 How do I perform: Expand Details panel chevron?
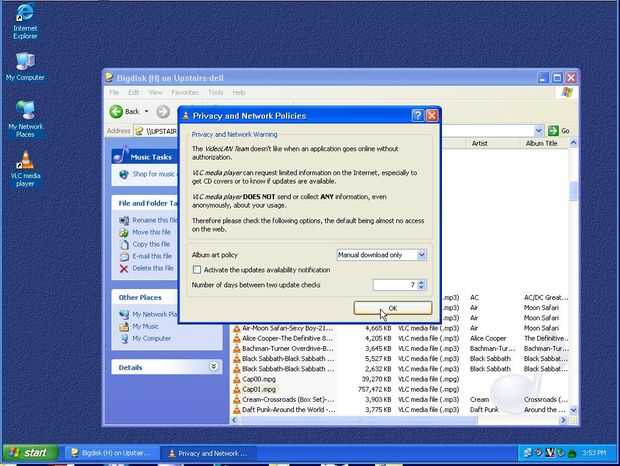click(x=213, y=367)
